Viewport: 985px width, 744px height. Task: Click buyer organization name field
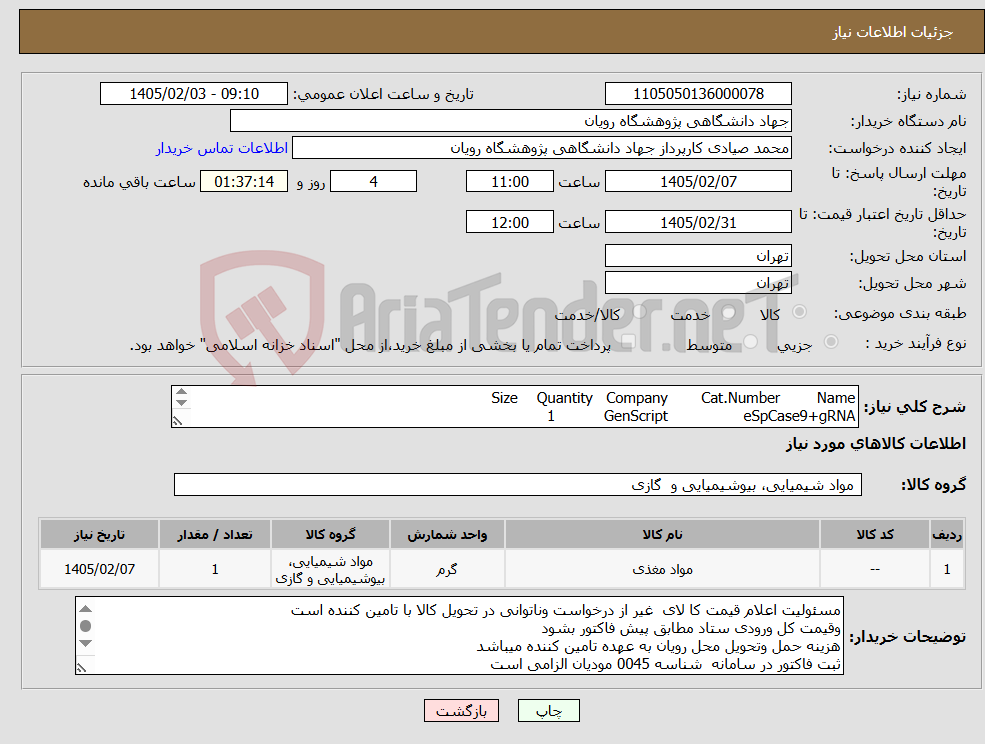click(511, 121)
